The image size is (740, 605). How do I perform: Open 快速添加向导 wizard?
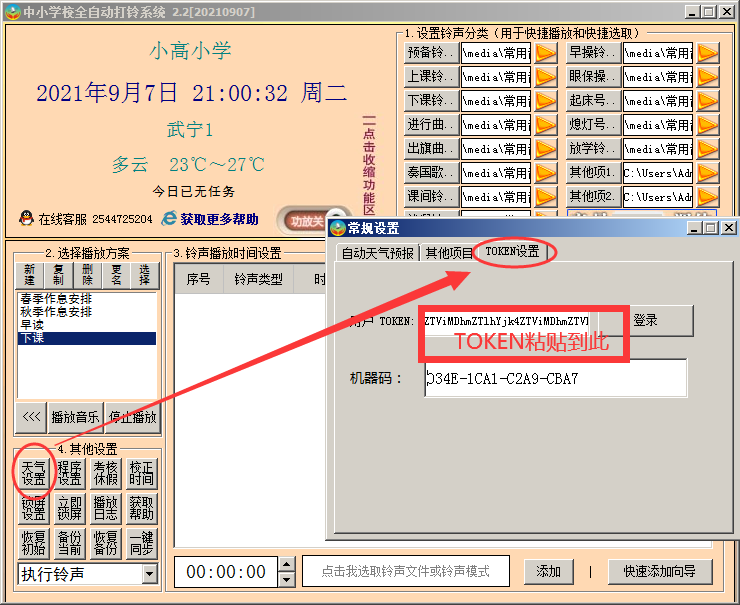click(660, 571)
